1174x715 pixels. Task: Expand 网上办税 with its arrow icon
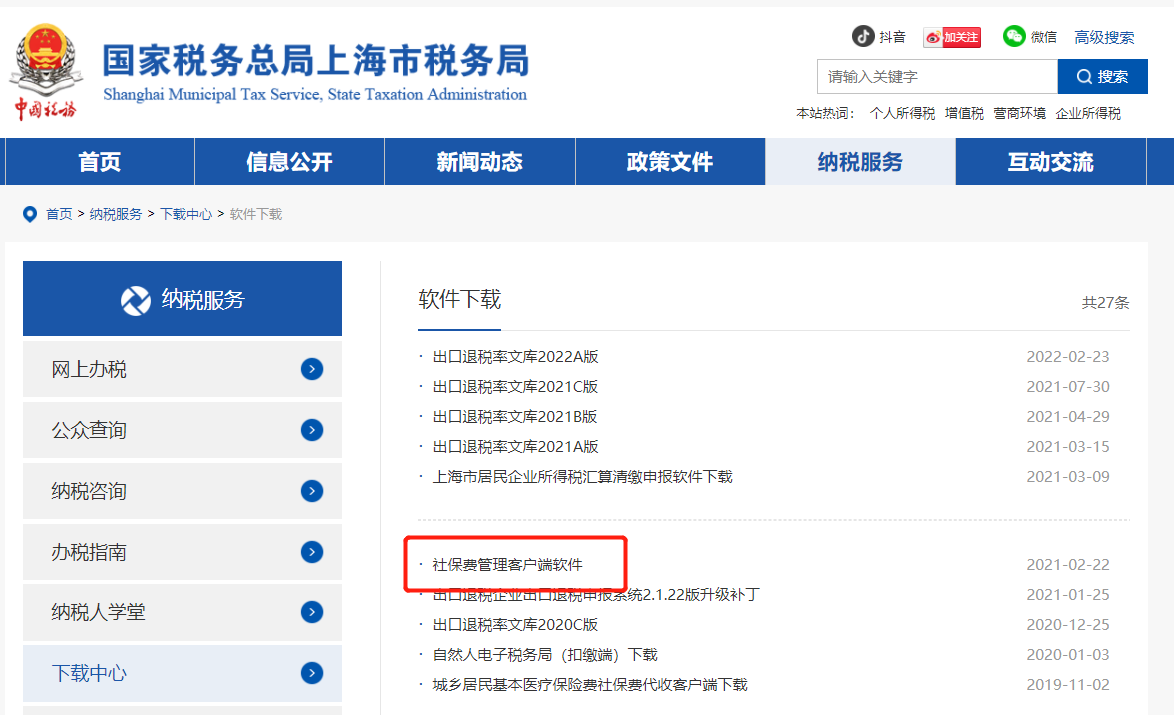tap(312, 369)
